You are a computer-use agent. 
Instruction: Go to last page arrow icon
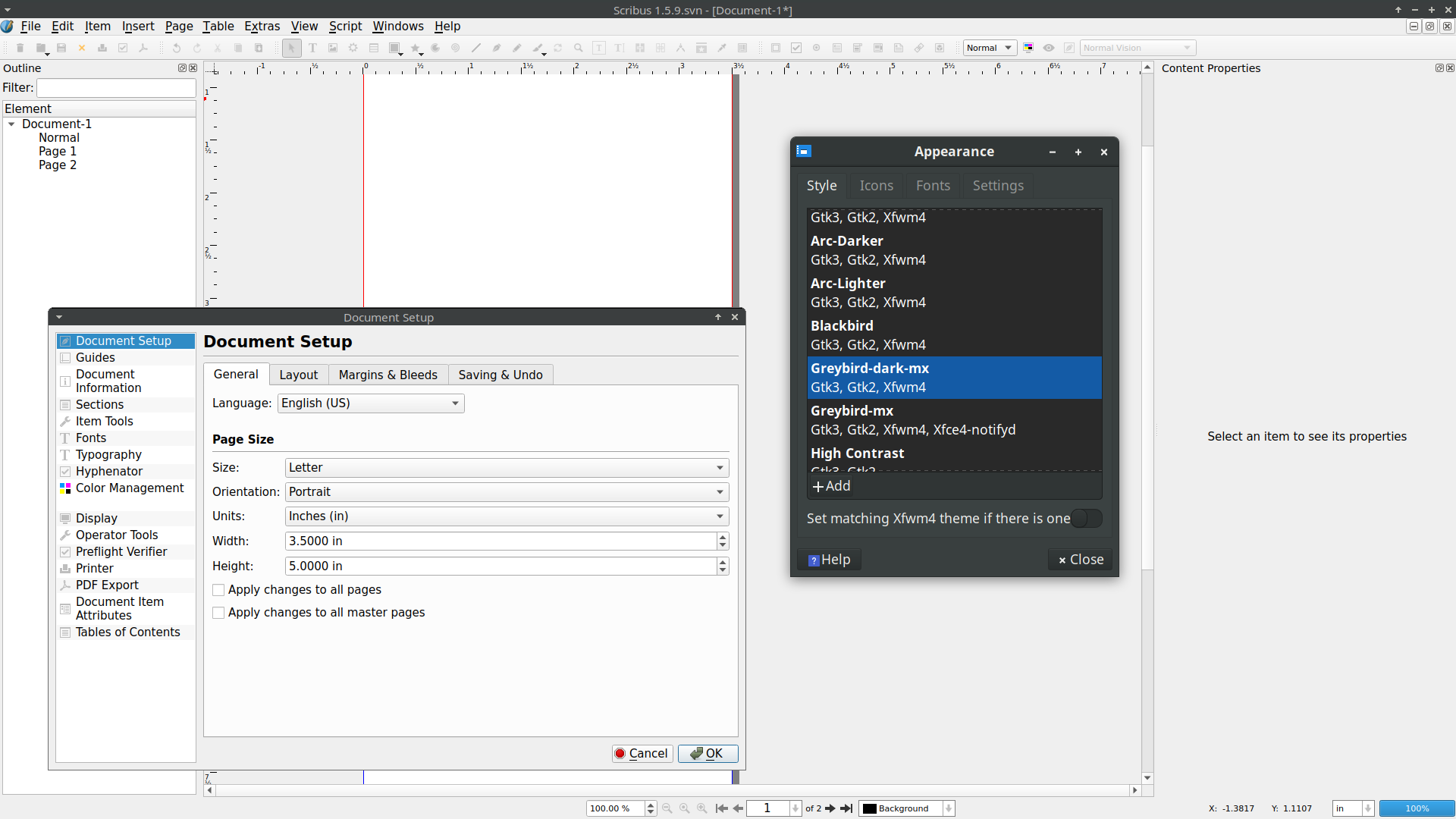pos(846,808)
